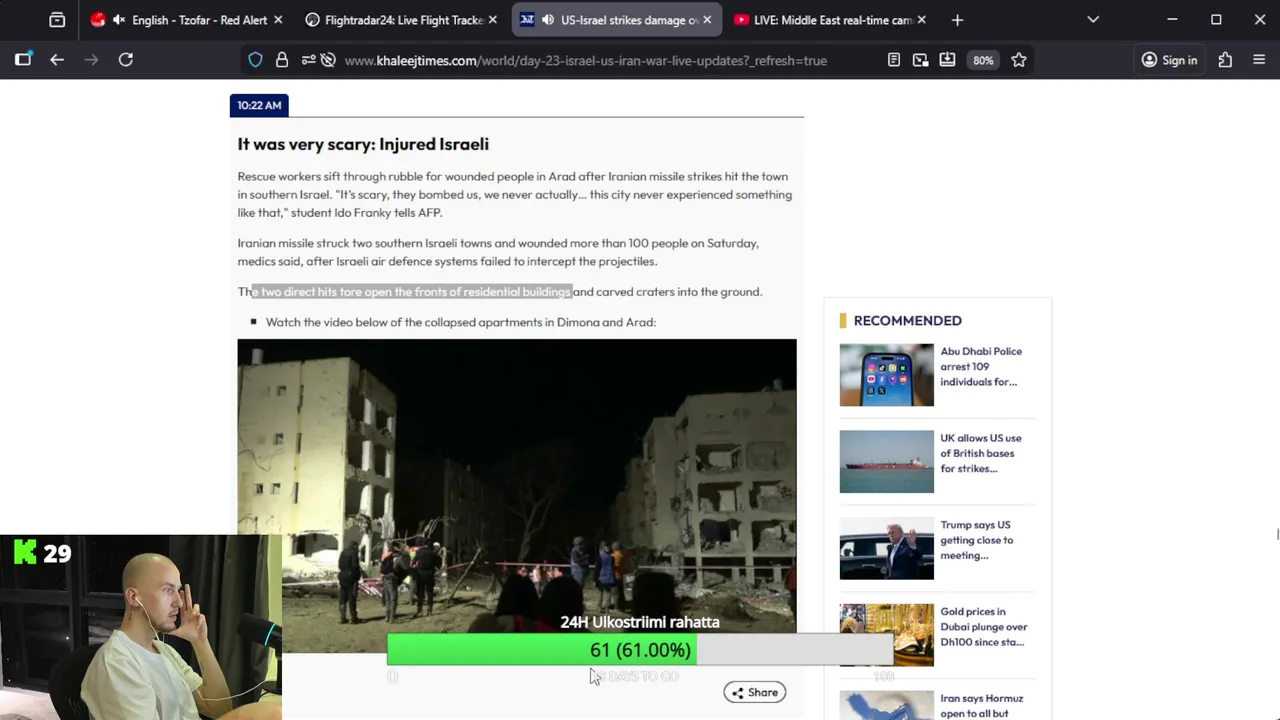1280x720 pixels.
Task: Click the 24H Ulkostriimi rahatta progress bar
Action: click(x=640, y=650)
